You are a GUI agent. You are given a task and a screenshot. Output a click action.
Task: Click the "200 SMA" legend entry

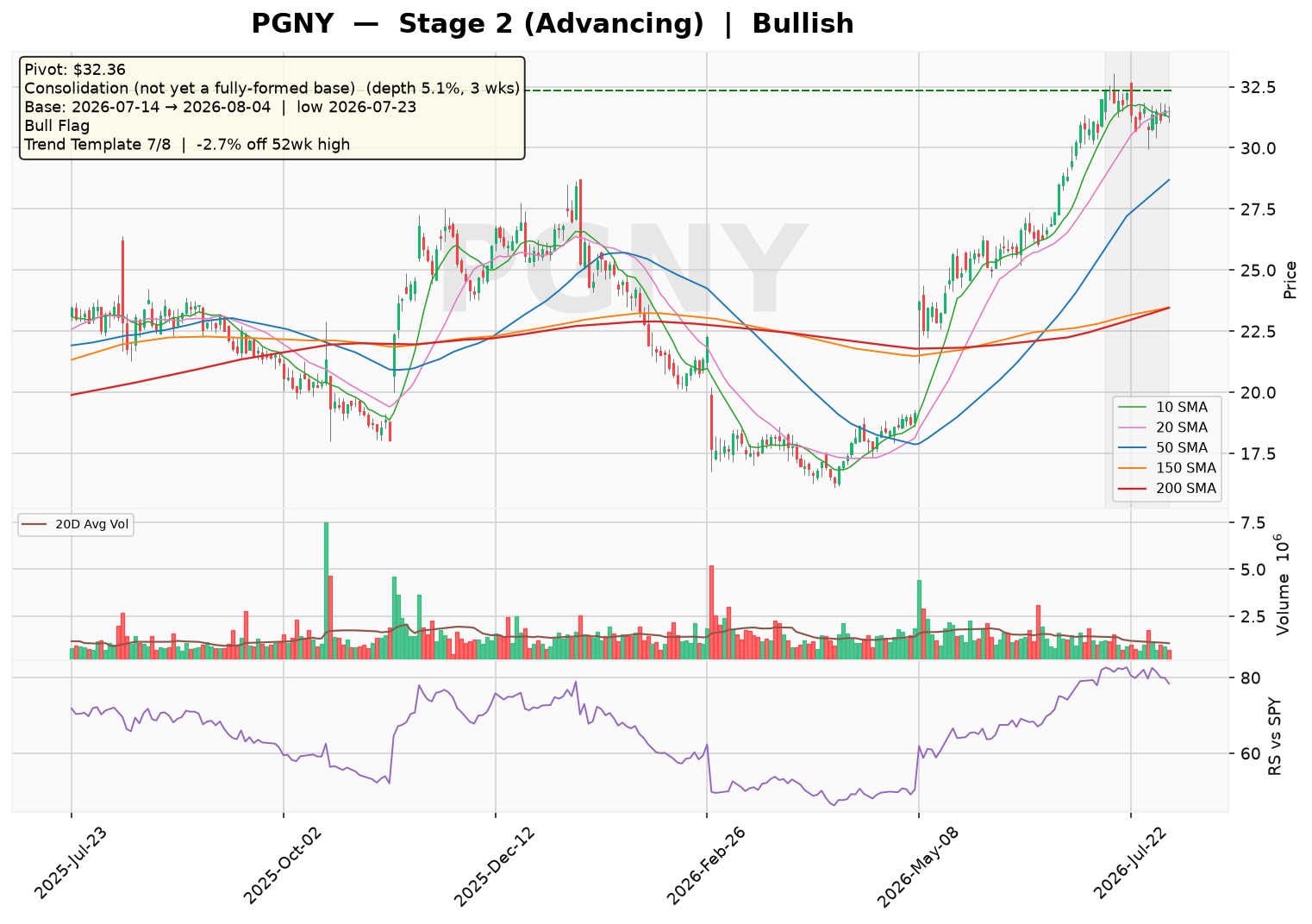1167,489
